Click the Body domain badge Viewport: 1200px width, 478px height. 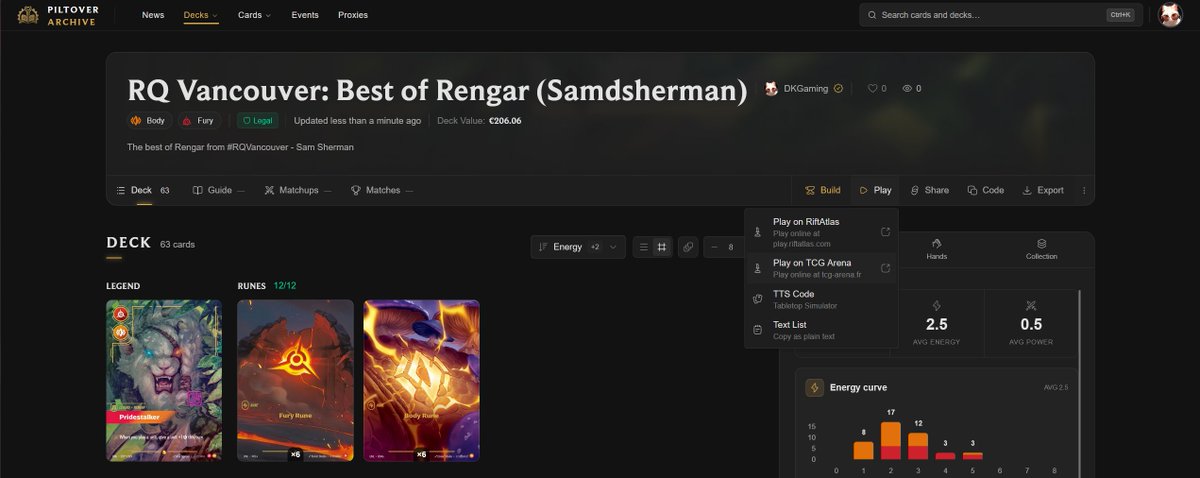coord(148,121)
